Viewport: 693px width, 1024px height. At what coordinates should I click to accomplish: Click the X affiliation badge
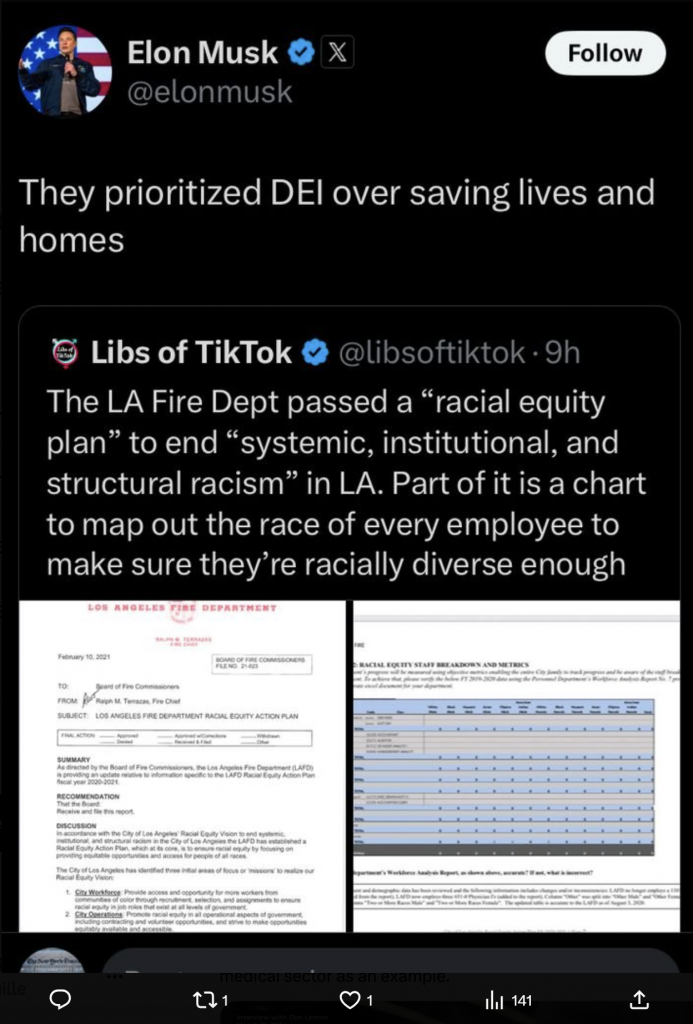(x=335, y=54)
